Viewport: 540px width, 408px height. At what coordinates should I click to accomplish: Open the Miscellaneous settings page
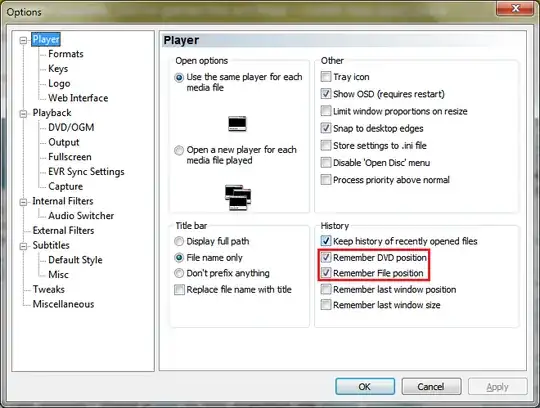point(63,304)
